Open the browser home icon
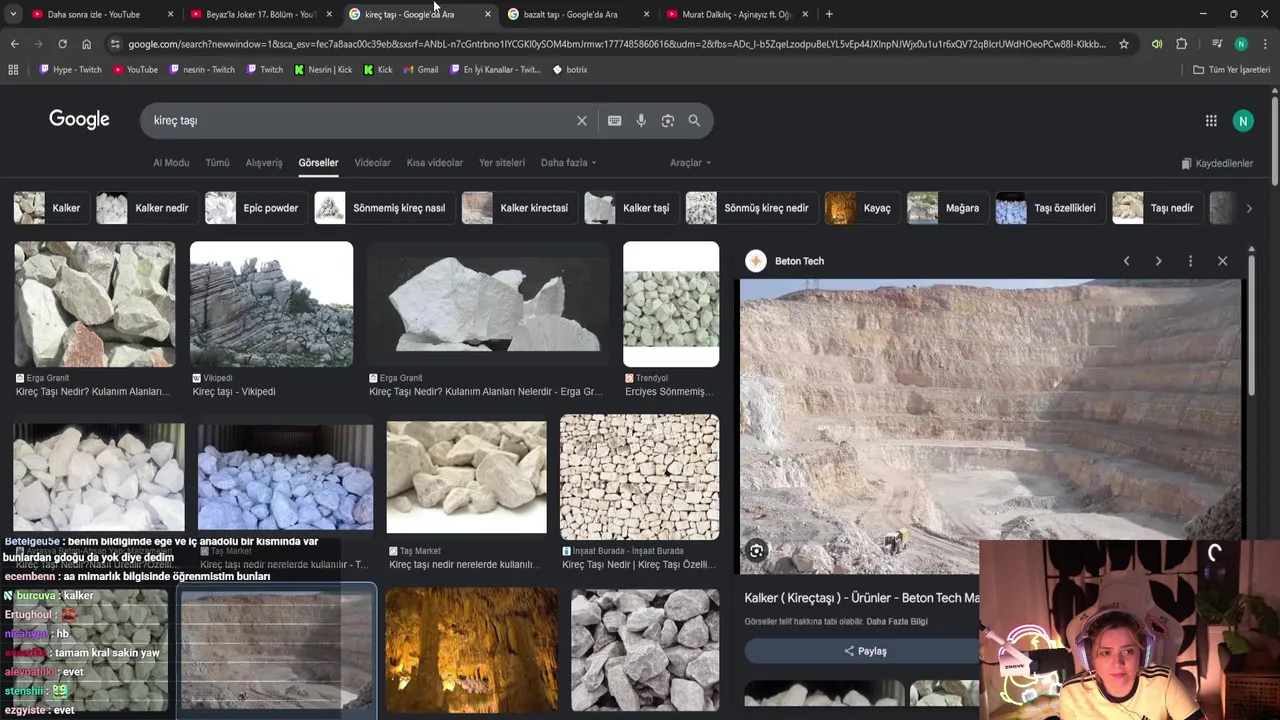Image resolution: width=1280 pixels, height=720 pixels. (86, 44)
